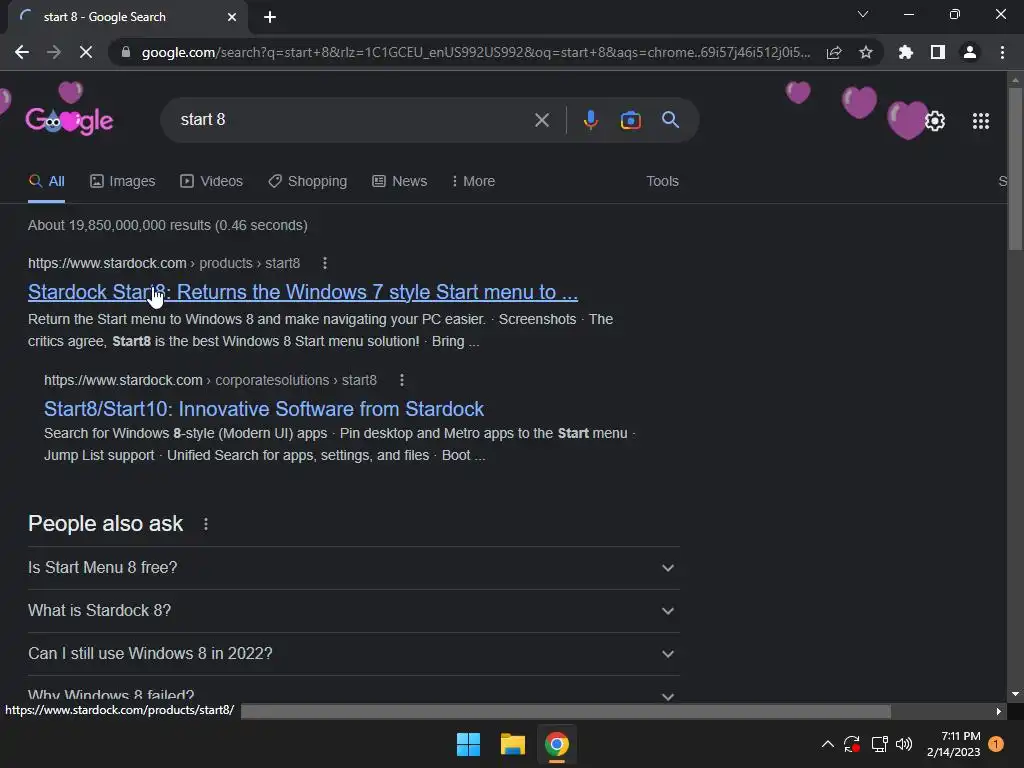The image size is (1024, 768).
Task: Close the 'start 8 - Google Search' tab
Action: point(232,17)
